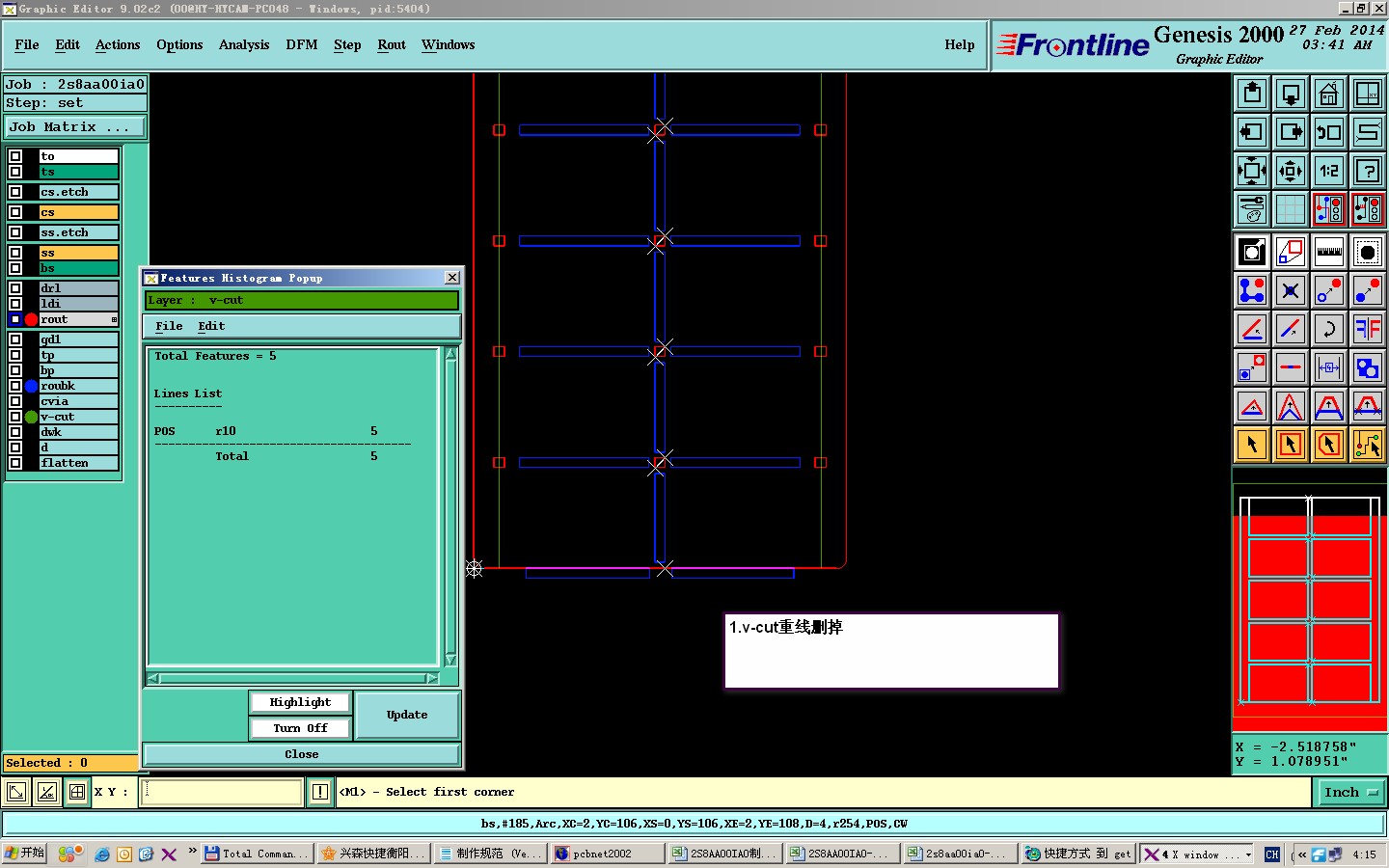Viewport: 1389px width, 868px height.
Task: Click the Highlight button
Action: pos(300,702)
